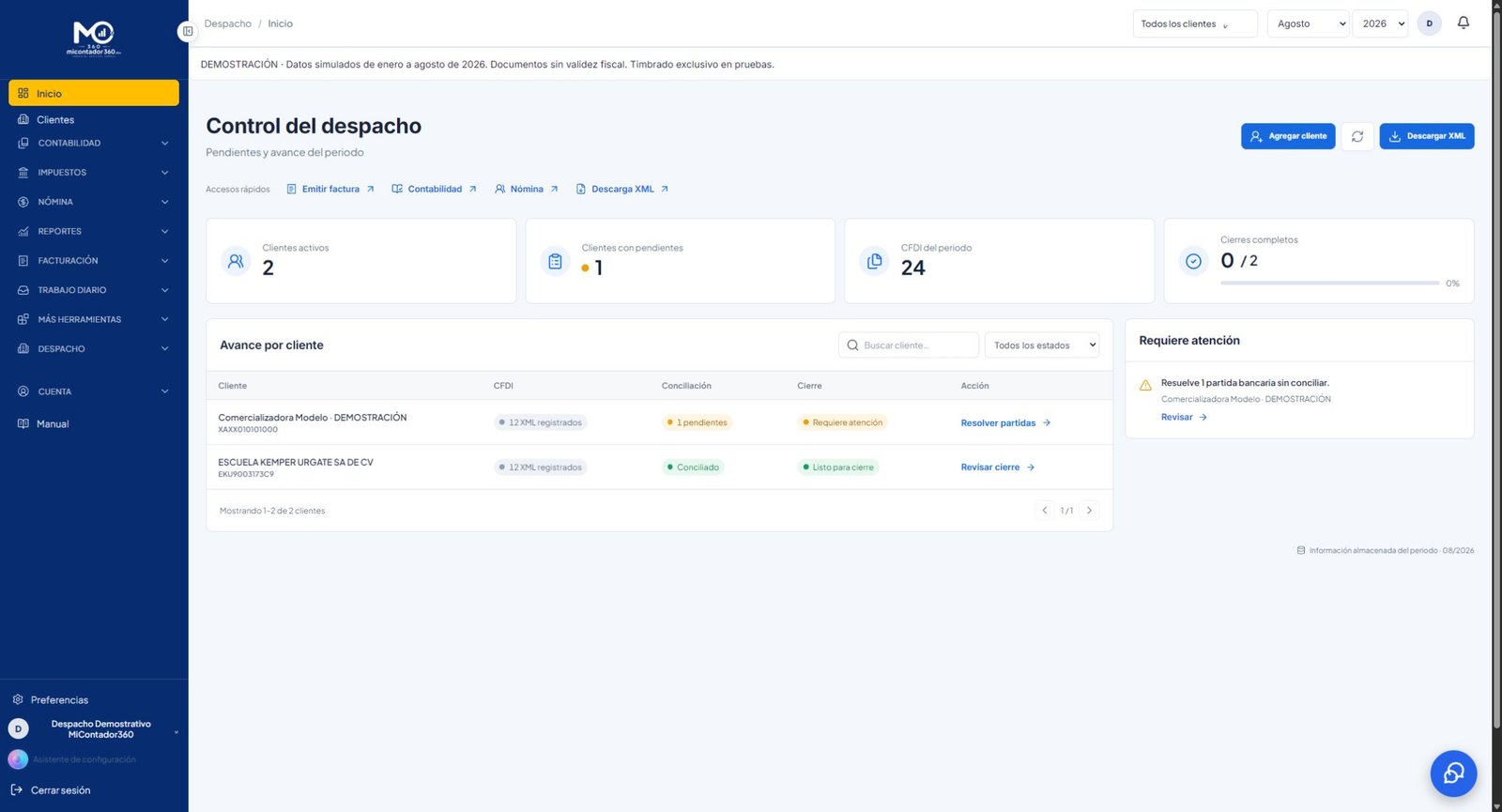Select Inicio in the sidebar
Viewport: 1502px width, 812px height.
click(x=94, y=93)
